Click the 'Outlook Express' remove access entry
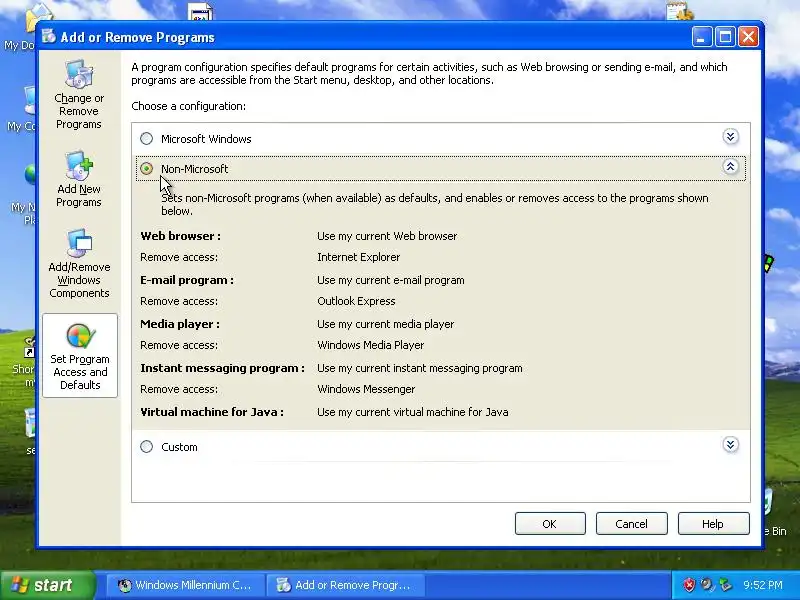Image resolution: width=800 pixels, height=600 pixels. coord(356,301)
